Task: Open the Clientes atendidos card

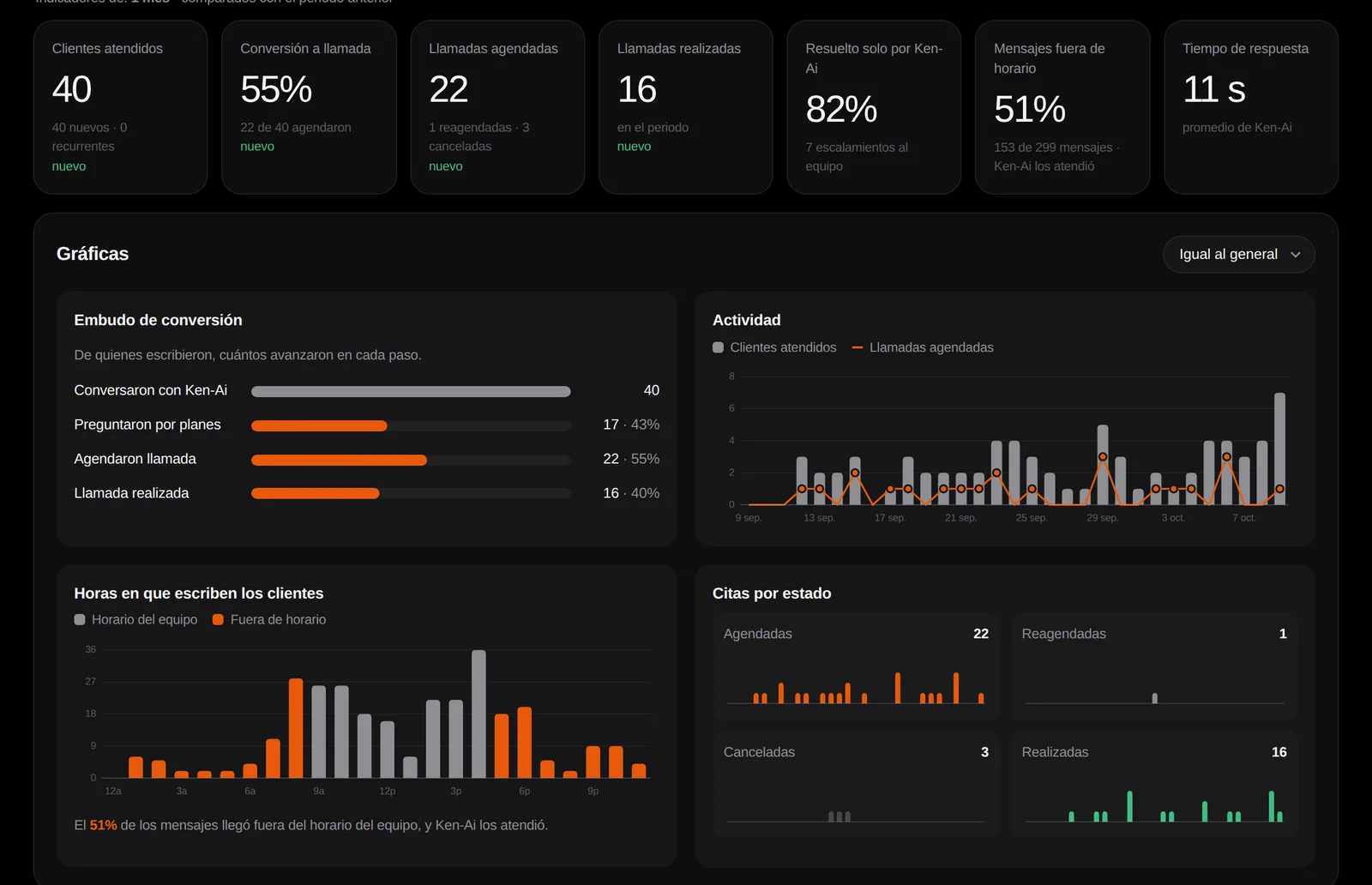Action: pyautogui.click(x=121, y=107)
